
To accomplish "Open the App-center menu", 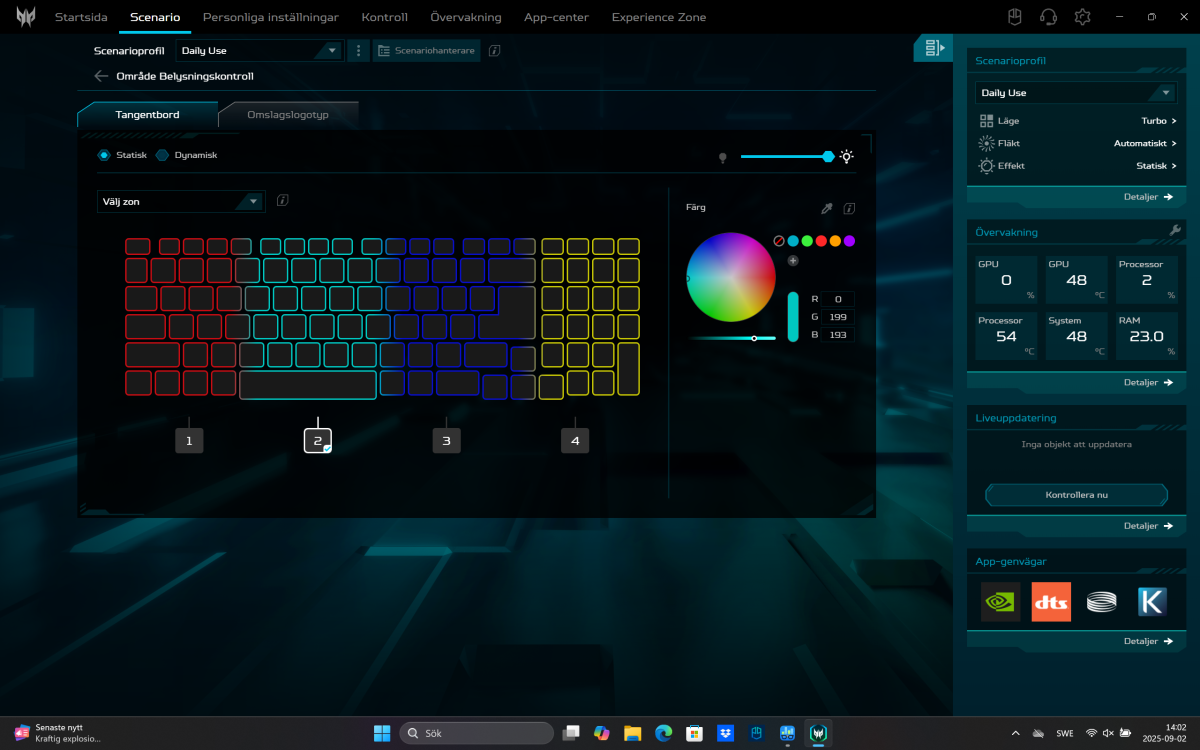I will pos(556,17).
